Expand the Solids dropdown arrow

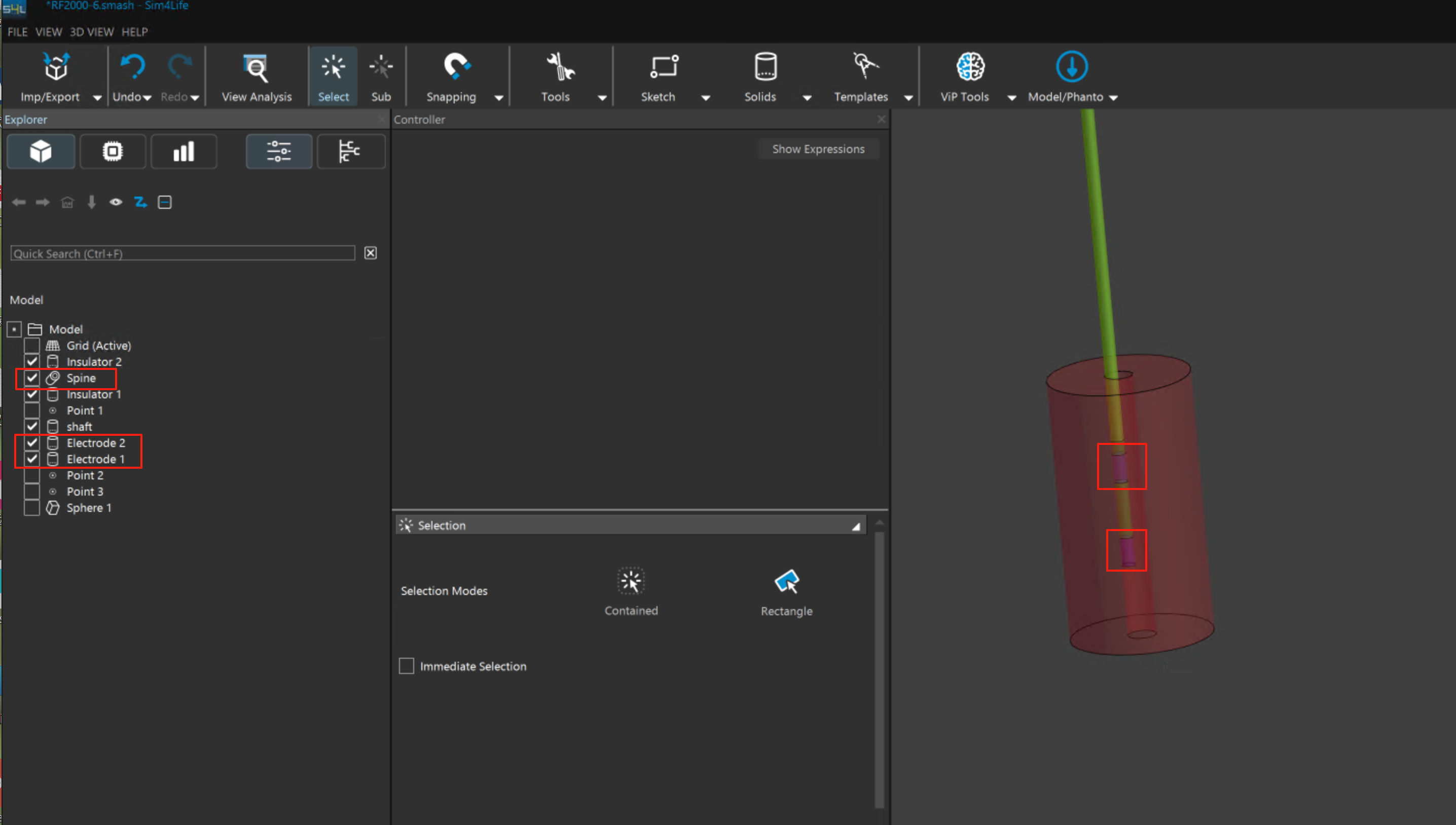807,98
